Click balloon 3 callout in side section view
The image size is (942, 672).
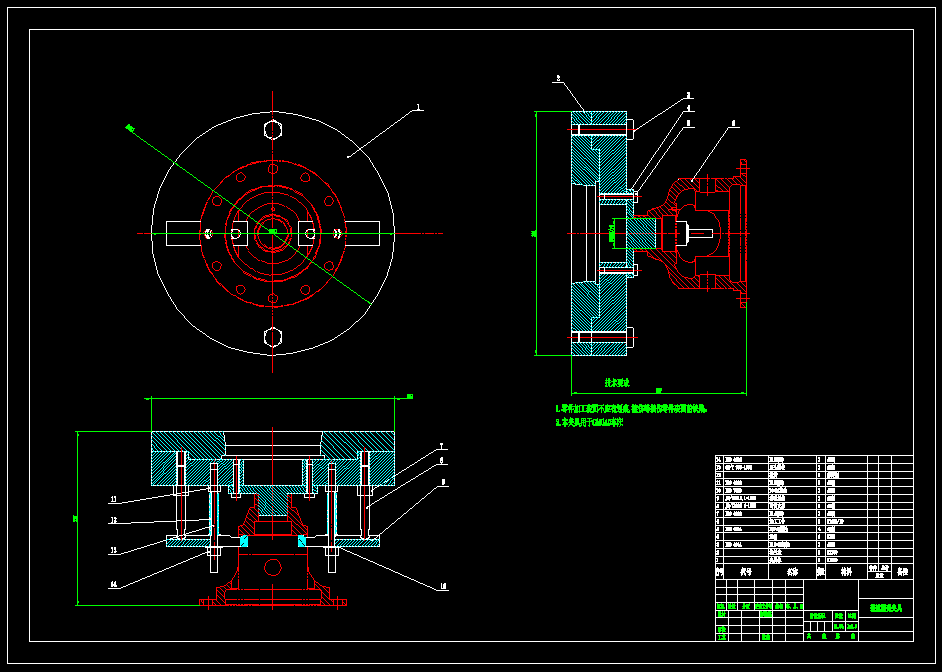point(688,95)
